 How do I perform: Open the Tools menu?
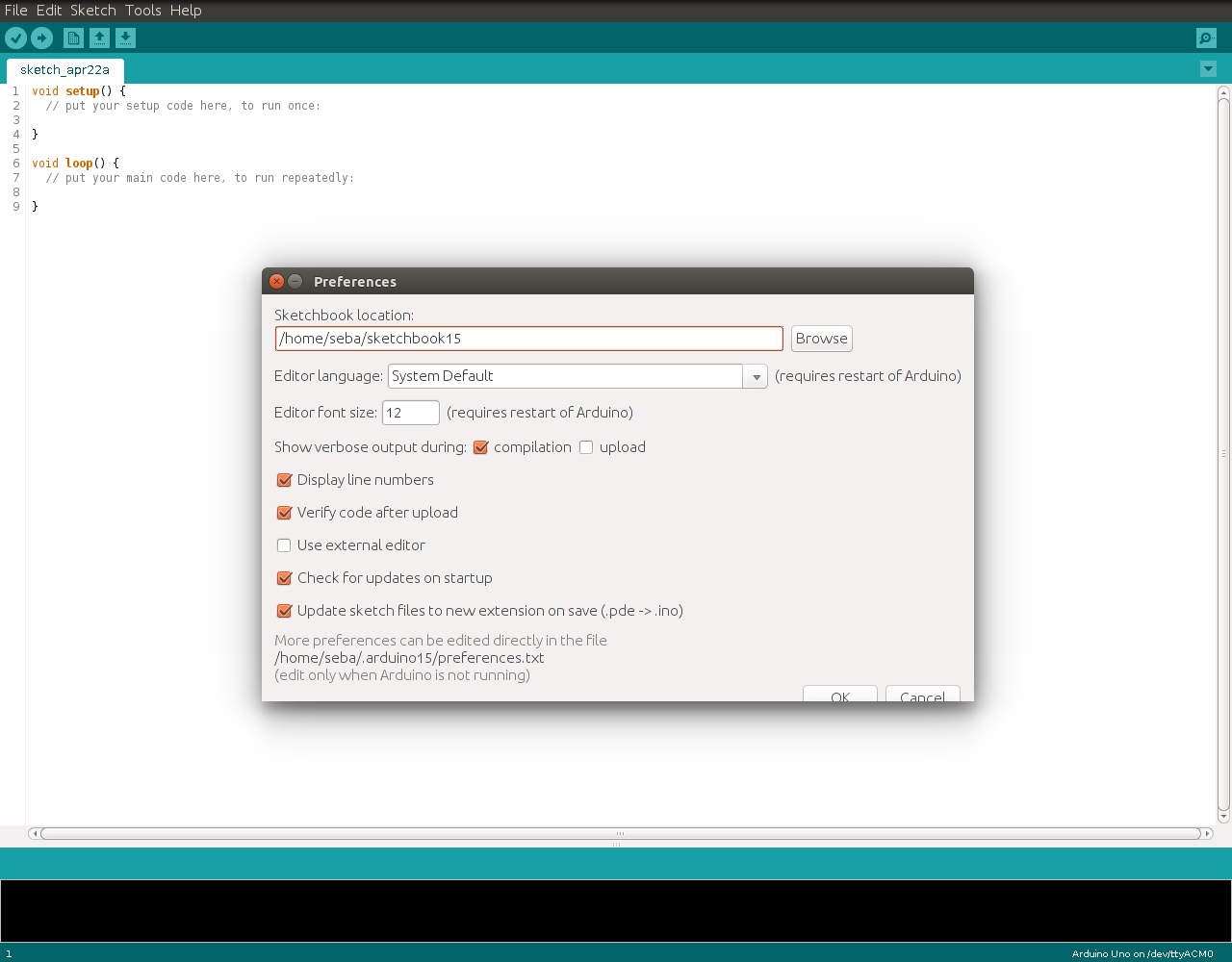pyautogui.click(x=142, y=11)
